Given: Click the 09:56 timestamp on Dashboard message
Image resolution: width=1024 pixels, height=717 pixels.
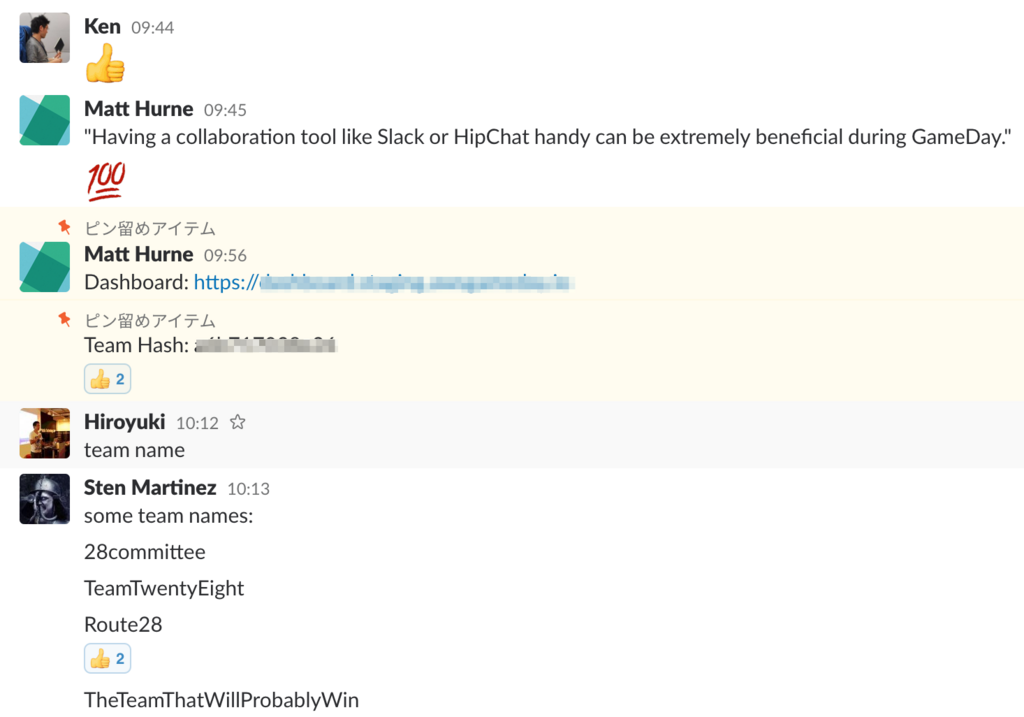Looking at the screenshot, I should point(225,255).
